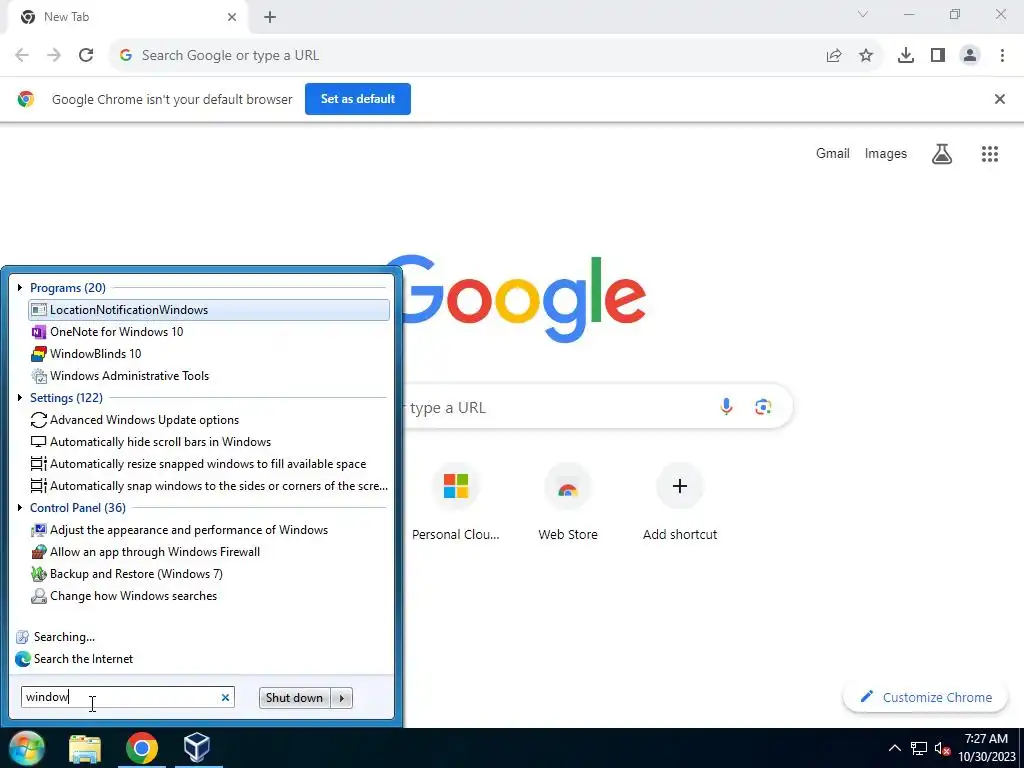This screenshot has width=1024, height=768.
Task: Open File Explorer from taskbar
Action: [x=85, y=748]
